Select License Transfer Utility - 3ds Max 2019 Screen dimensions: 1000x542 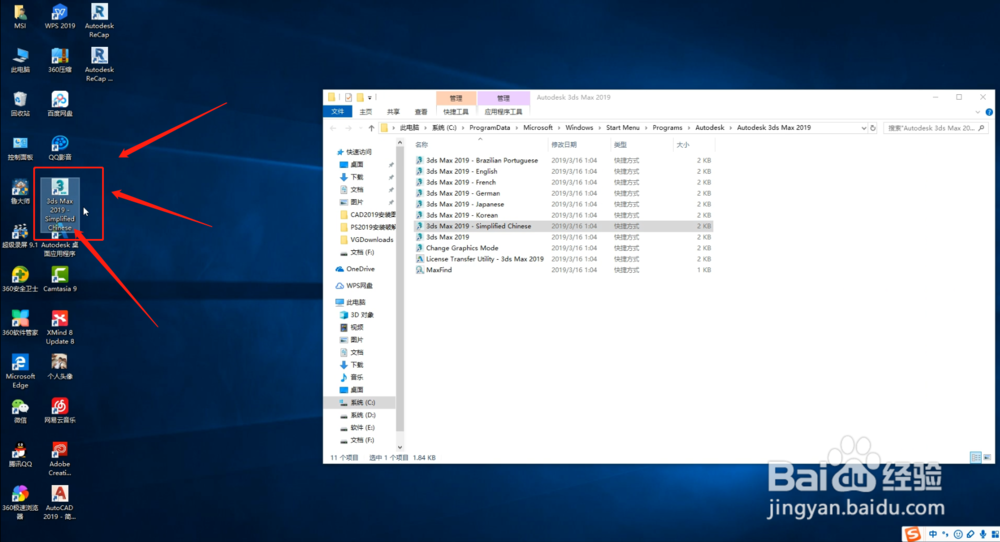click(485, 259)
